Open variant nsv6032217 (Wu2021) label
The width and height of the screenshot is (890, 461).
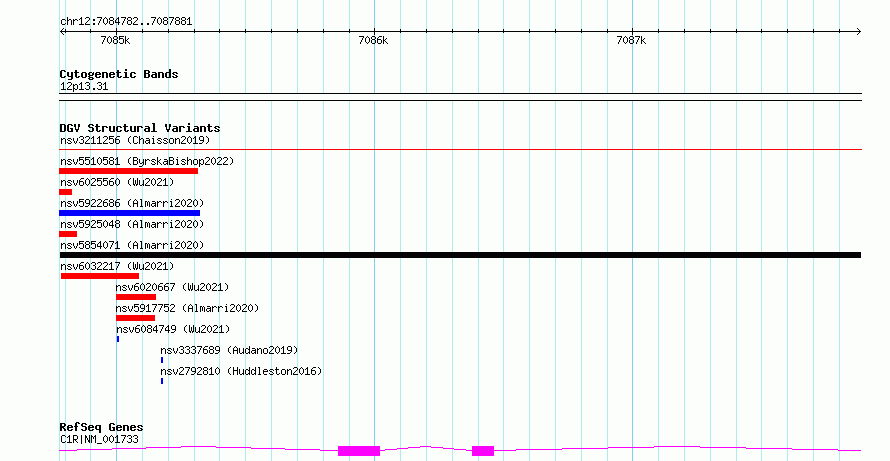click(117, 266)
